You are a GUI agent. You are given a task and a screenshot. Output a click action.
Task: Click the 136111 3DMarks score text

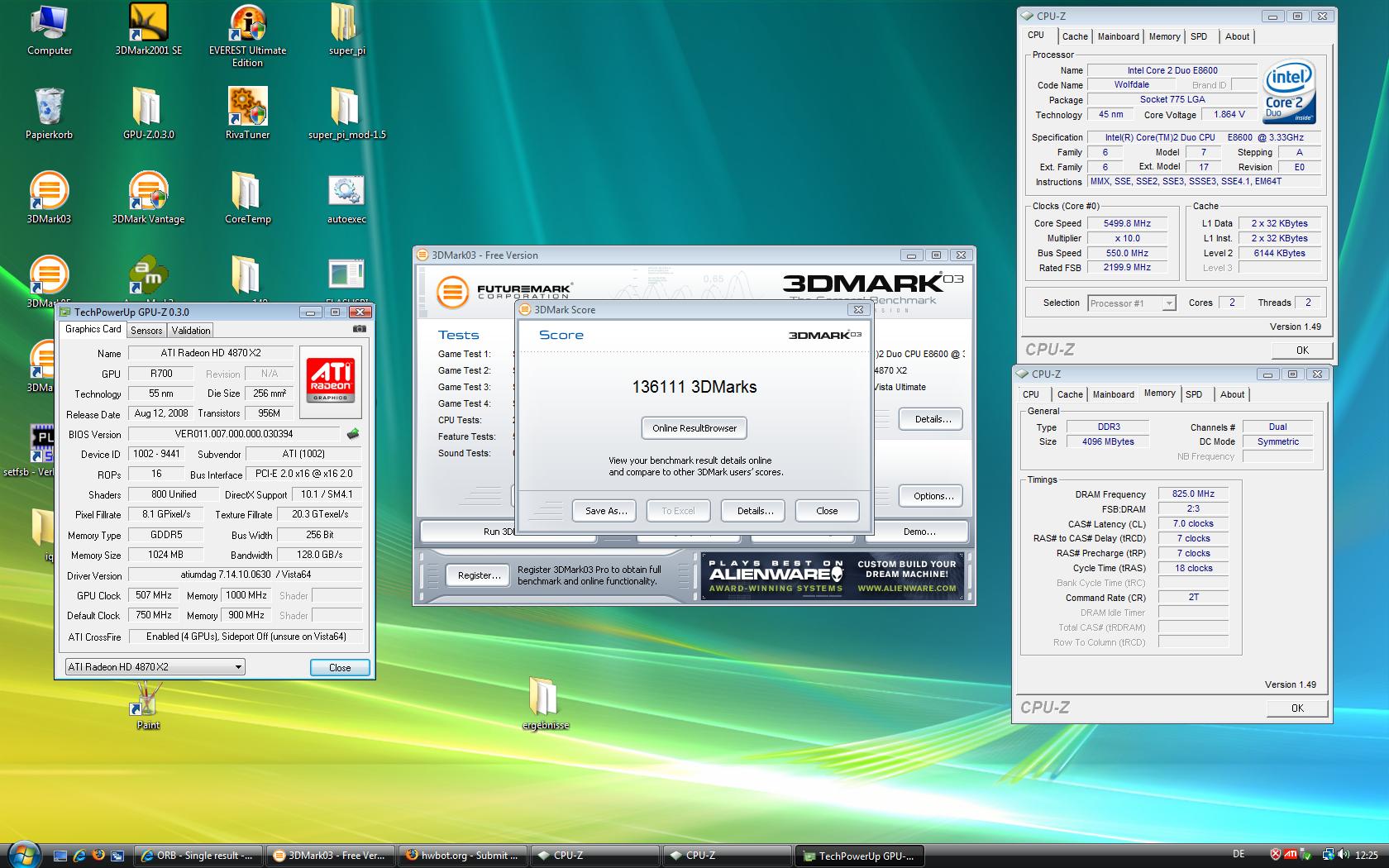tap(694, 387)
